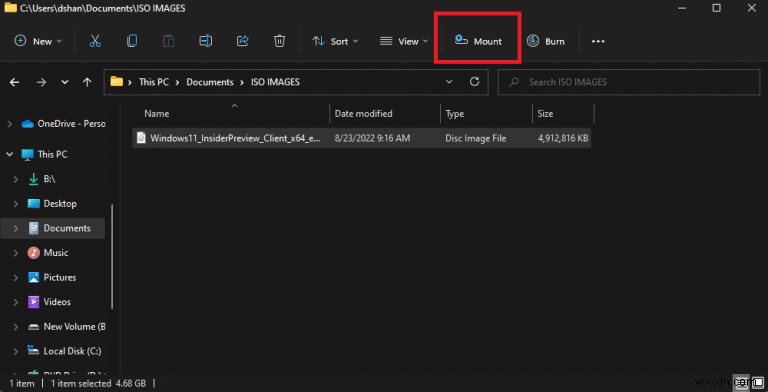This screenshot has width=768, height=392.
Task: Select Documents in breadcrumb path
Action: (210, 82)
